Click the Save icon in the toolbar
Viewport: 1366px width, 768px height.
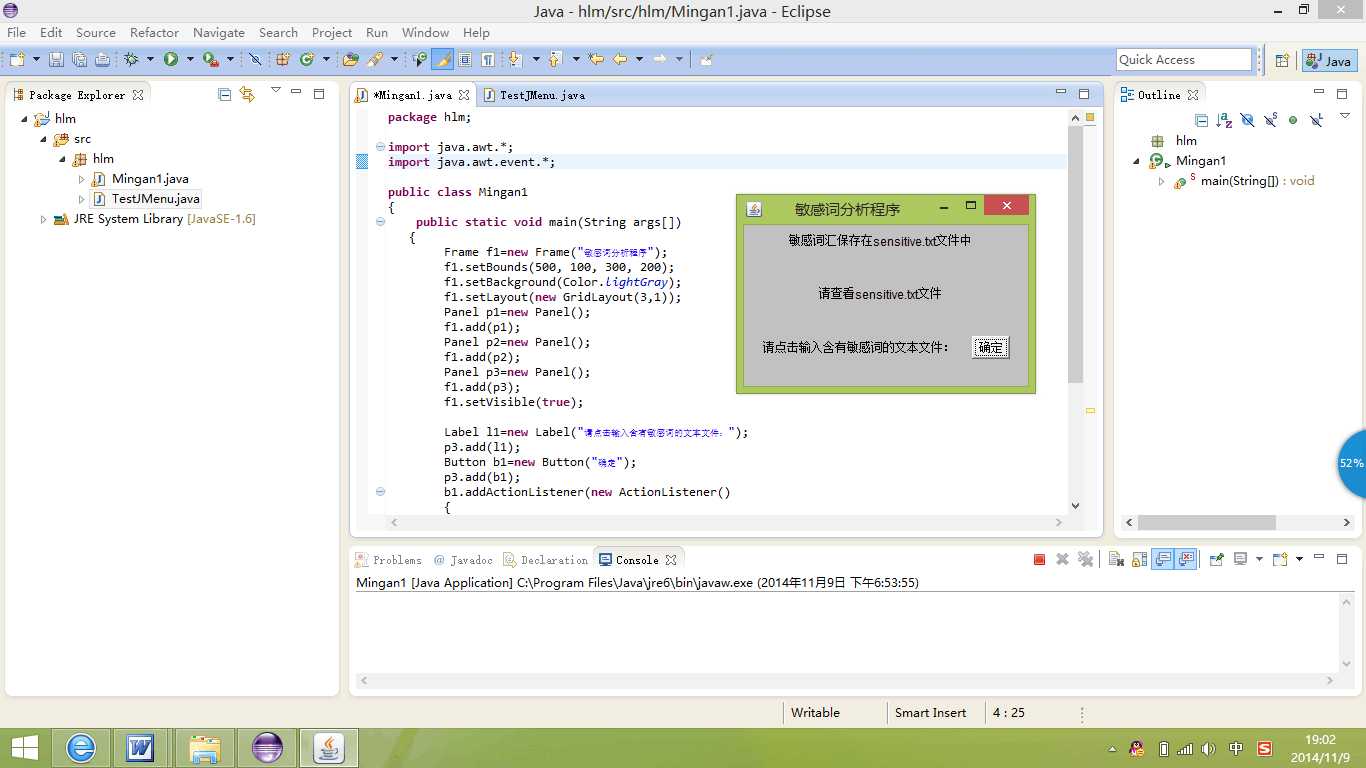[x=56, y=60]
